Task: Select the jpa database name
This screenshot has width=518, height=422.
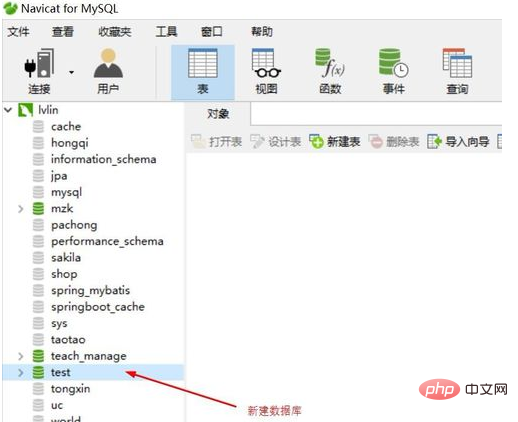Action: pyautogui.click(x=59, y=176)
